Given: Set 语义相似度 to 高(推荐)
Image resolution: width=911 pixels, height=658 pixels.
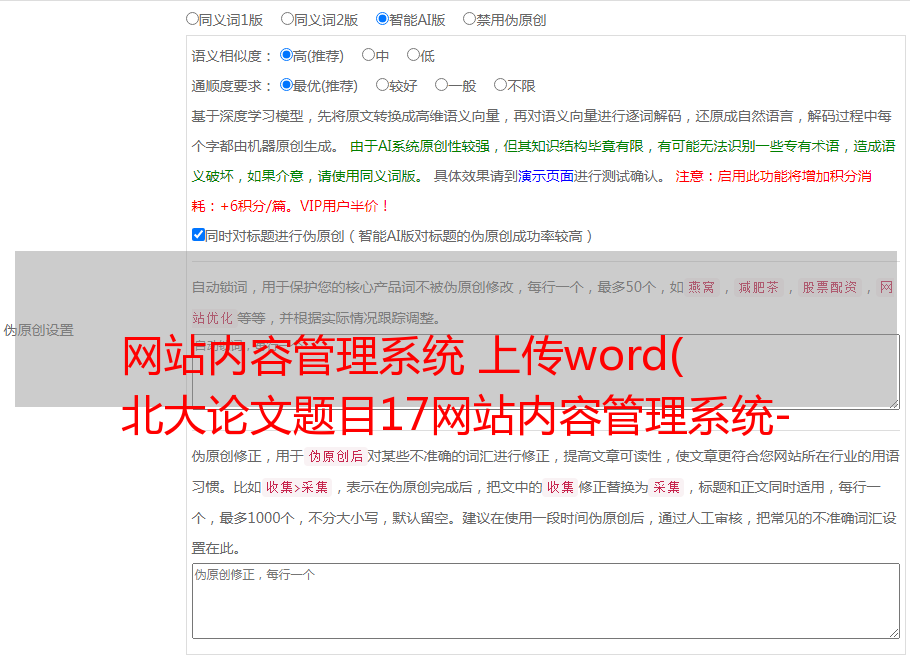Looking at the screenshot, I should click(286, 55).
